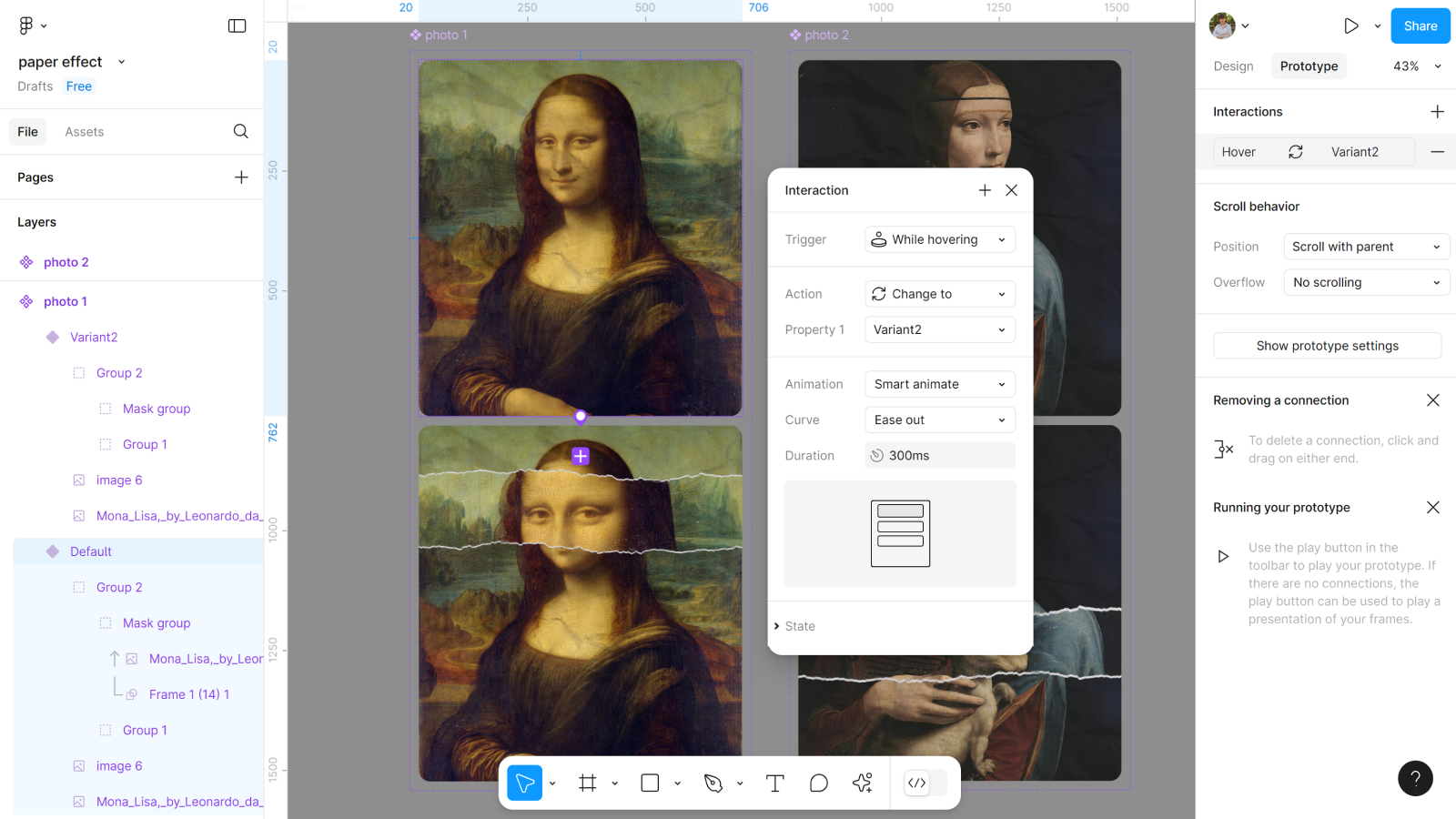The height and width of the screenshot is (819, 1456).
Task: Open the Trigger dropdown 'While hovering'
Action: [939, 239]
